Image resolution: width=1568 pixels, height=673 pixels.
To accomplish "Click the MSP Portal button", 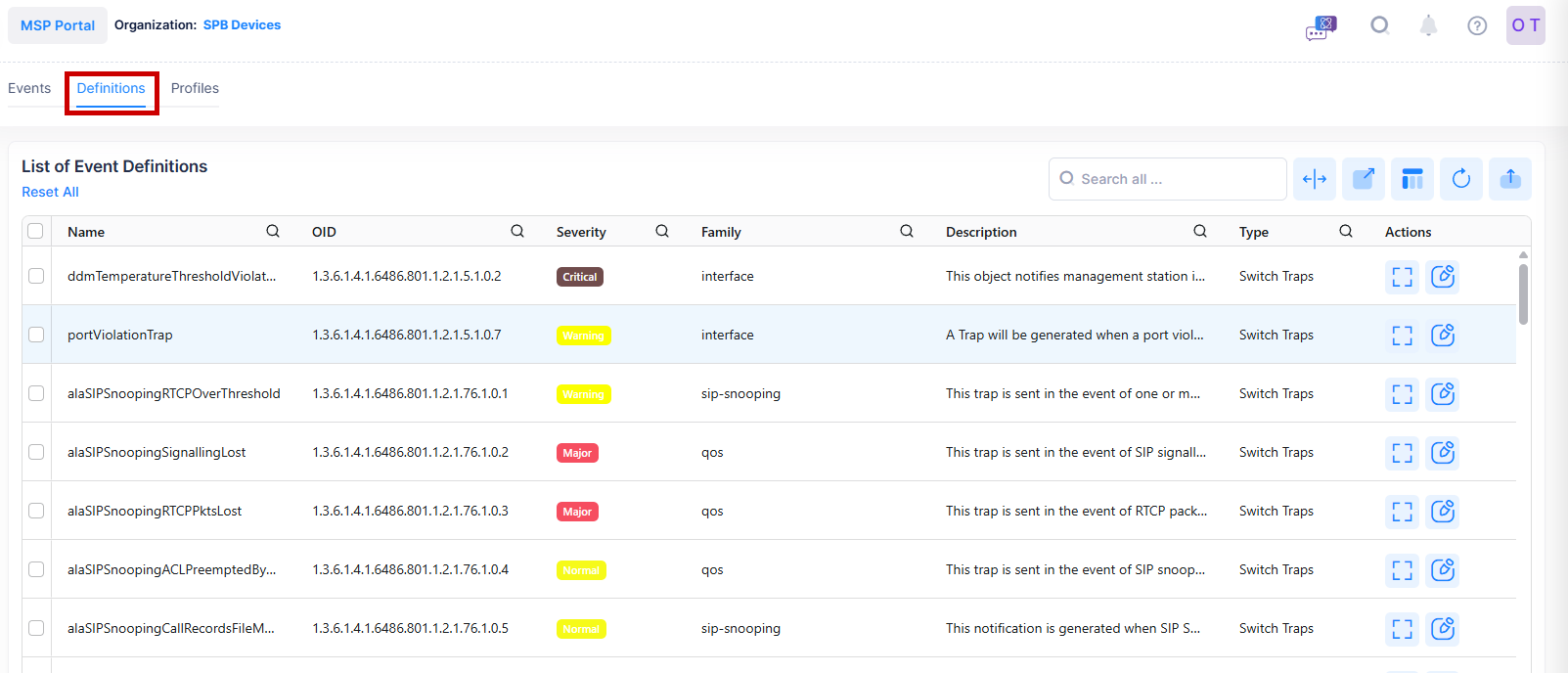I will [58, 25].
